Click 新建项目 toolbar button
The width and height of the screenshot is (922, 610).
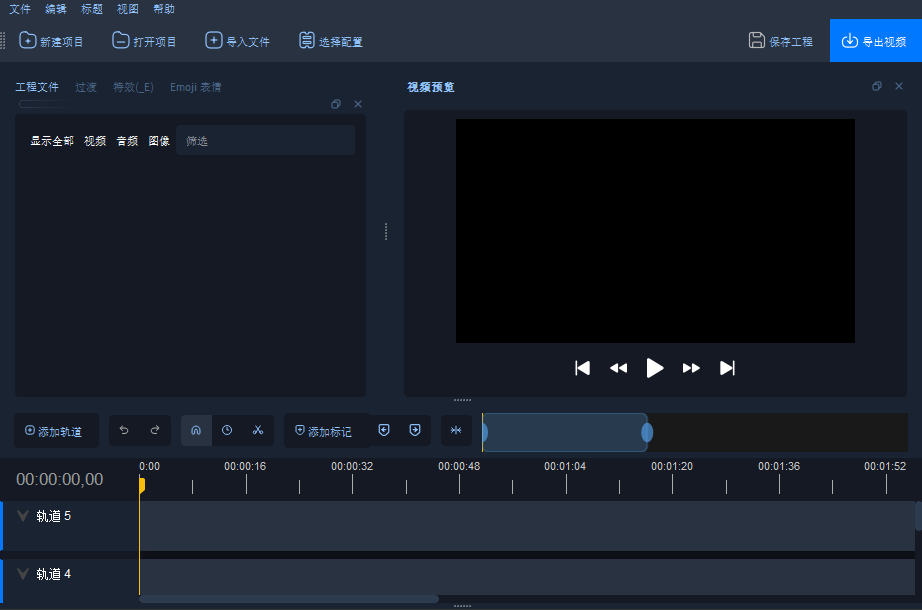51,41
